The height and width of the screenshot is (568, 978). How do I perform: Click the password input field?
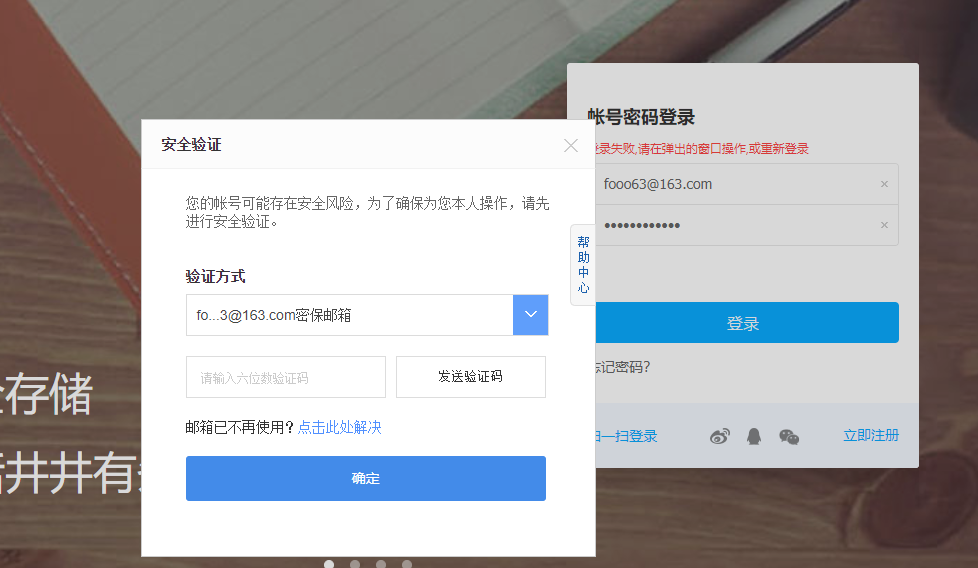tap(747, 225)
